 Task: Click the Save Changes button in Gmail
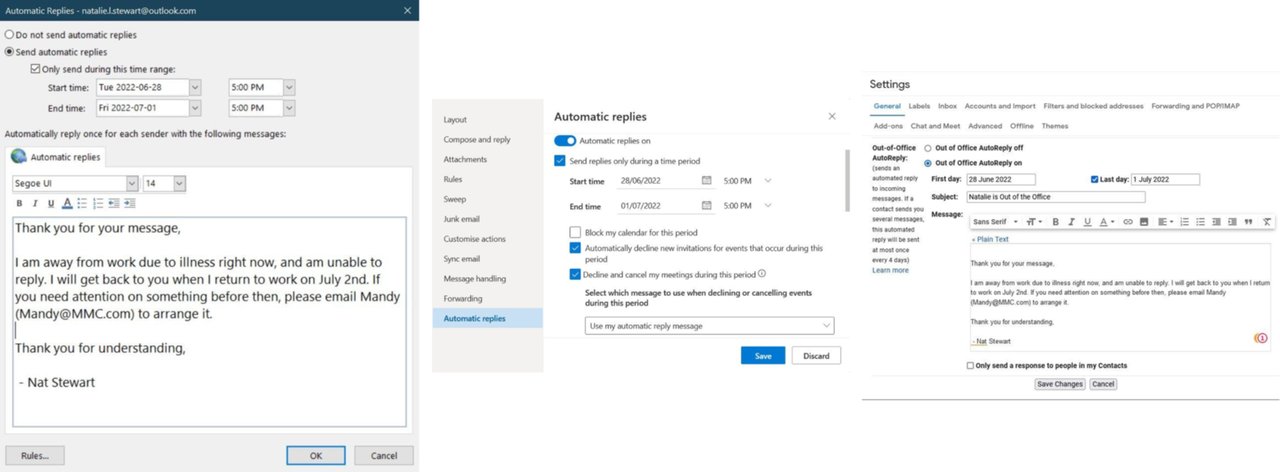point(1060,384)
